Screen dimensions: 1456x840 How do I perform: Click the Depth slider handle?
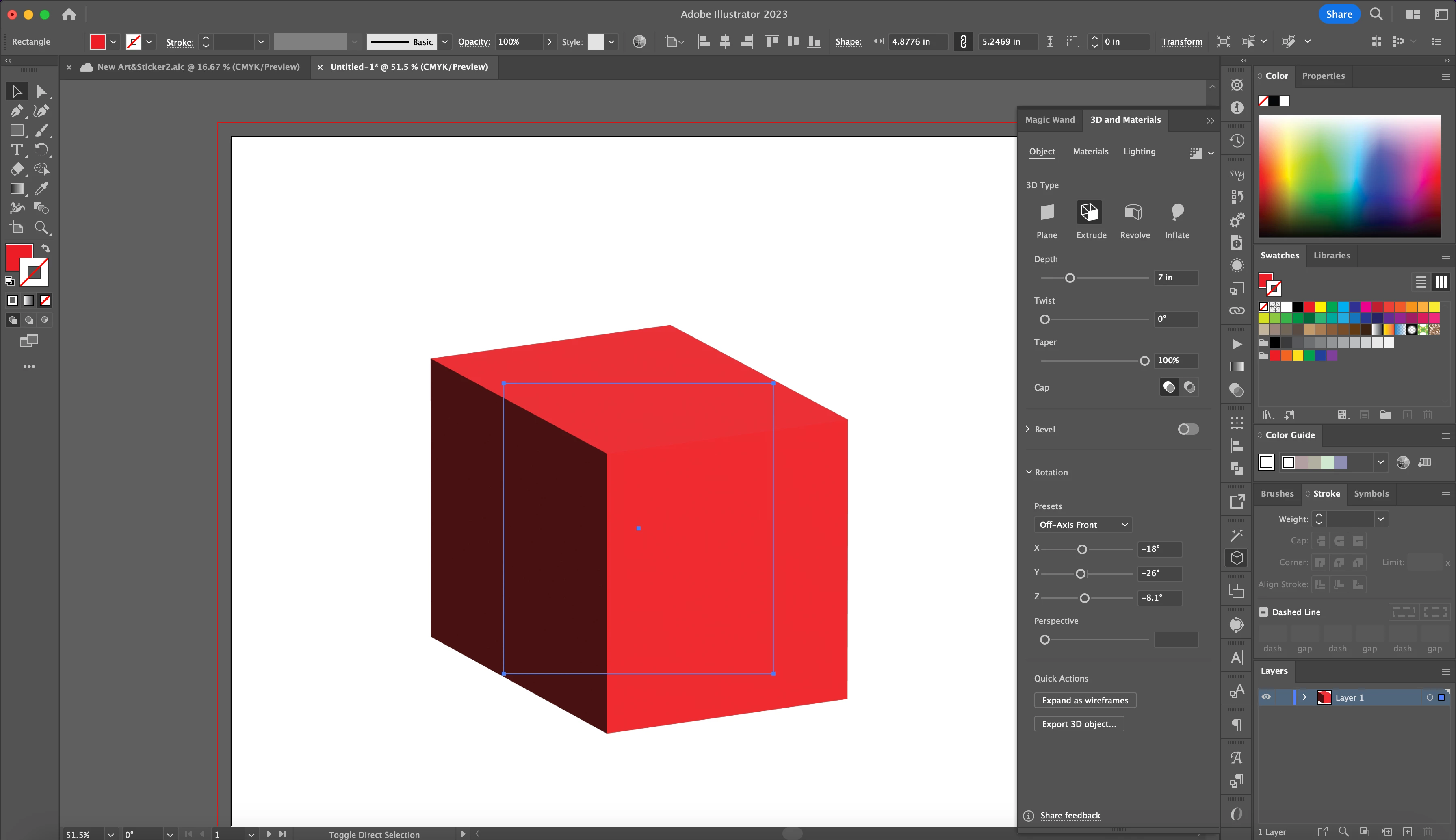[1070, 278]
